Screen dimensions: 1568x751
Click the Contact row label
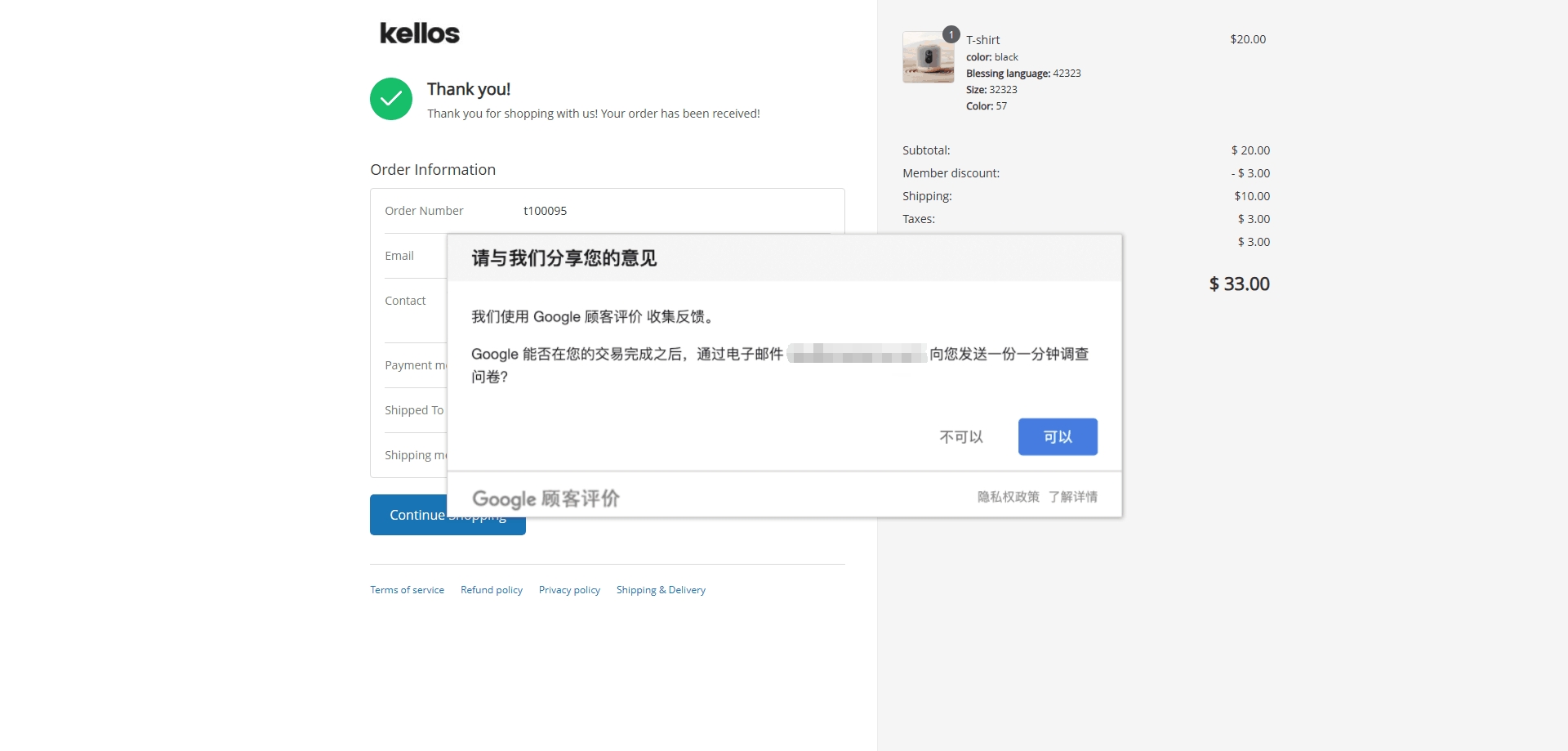405,301
